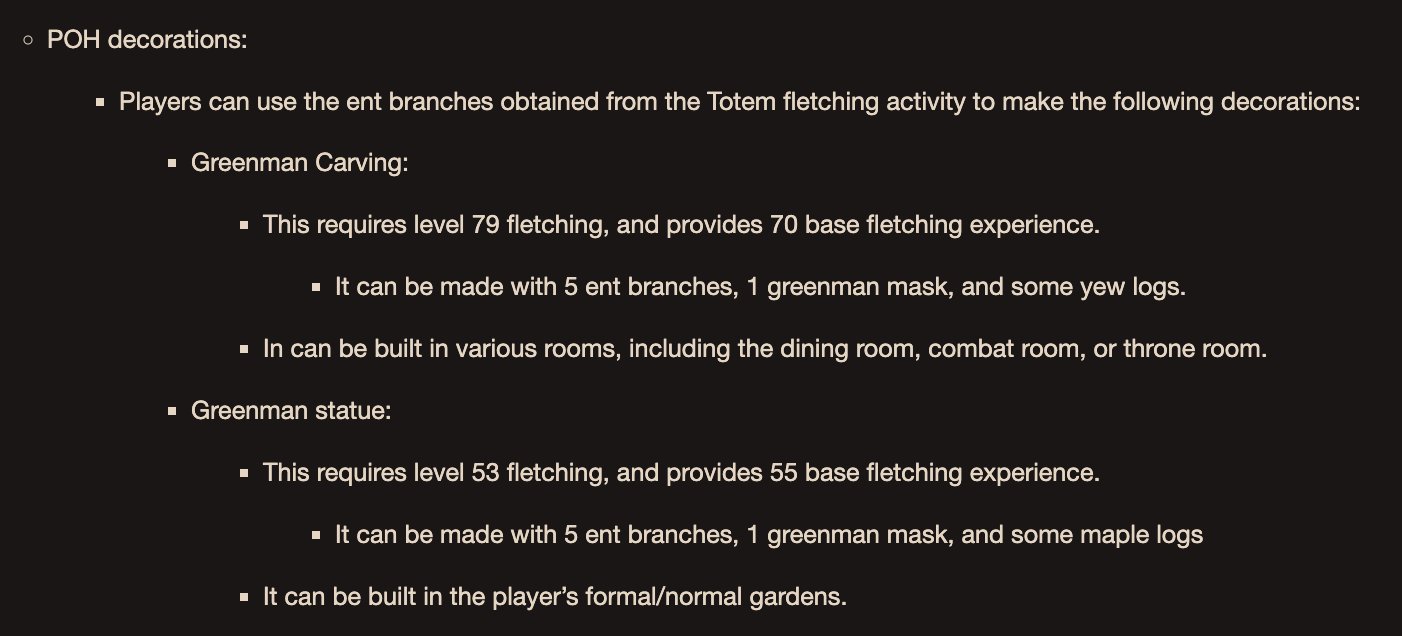1402x636 pixels.
Task: Click the bullet before 'It can be built in'
Action: pyautogui.click(x=244, y=598)
